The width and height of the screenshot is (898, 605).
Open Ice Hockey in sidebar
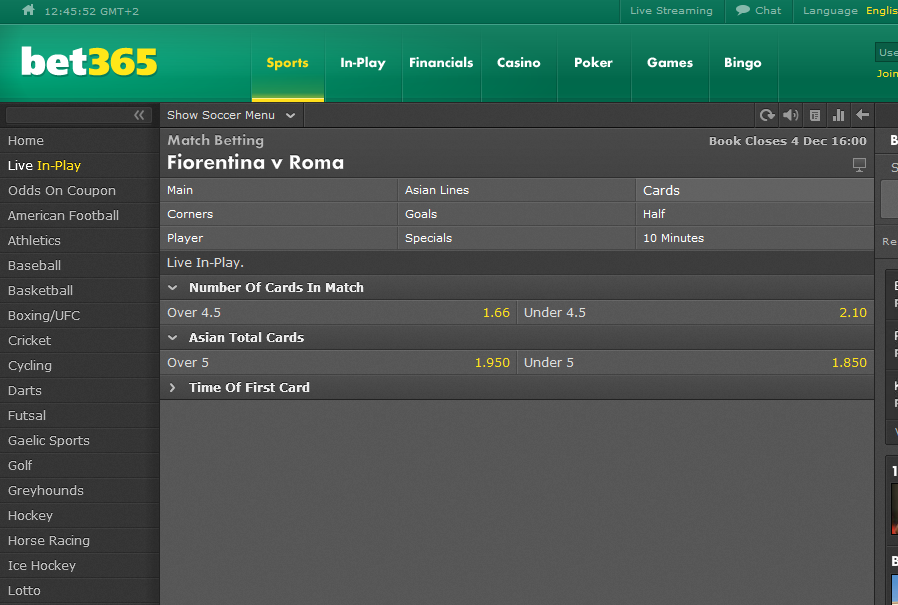click(x=80, y=565)
